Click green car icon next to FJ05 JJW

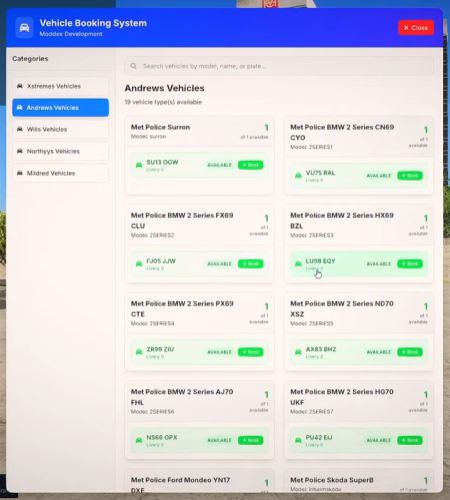coord(139,264)
